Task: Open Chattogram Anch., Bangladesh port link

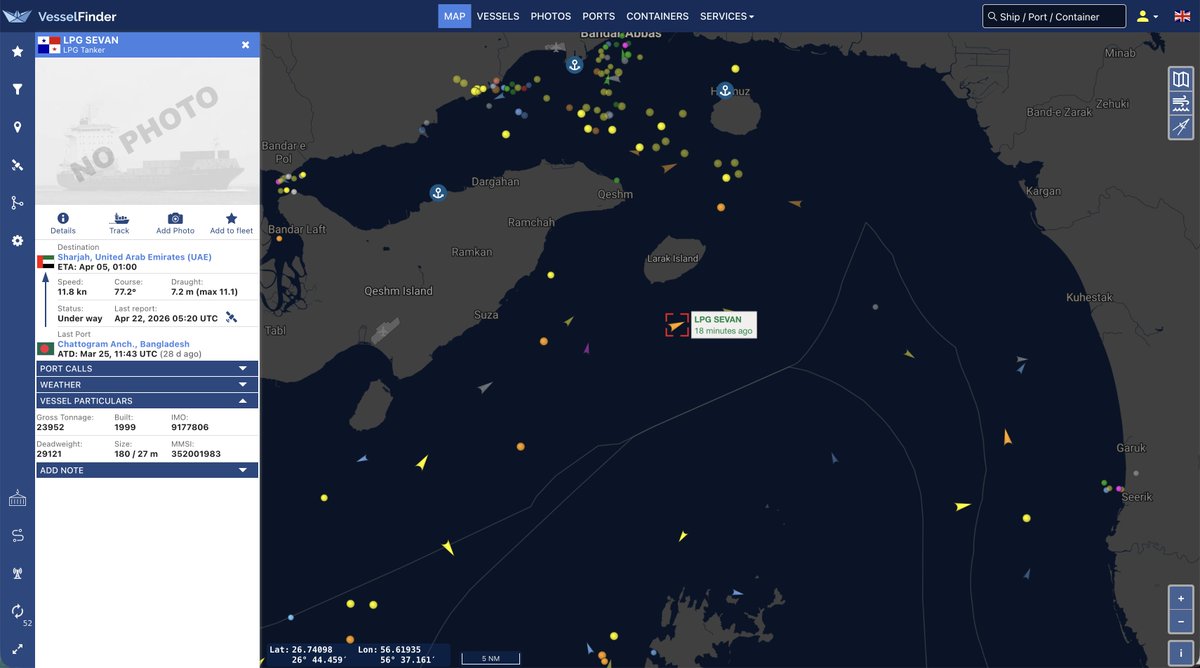Action: 123,344
